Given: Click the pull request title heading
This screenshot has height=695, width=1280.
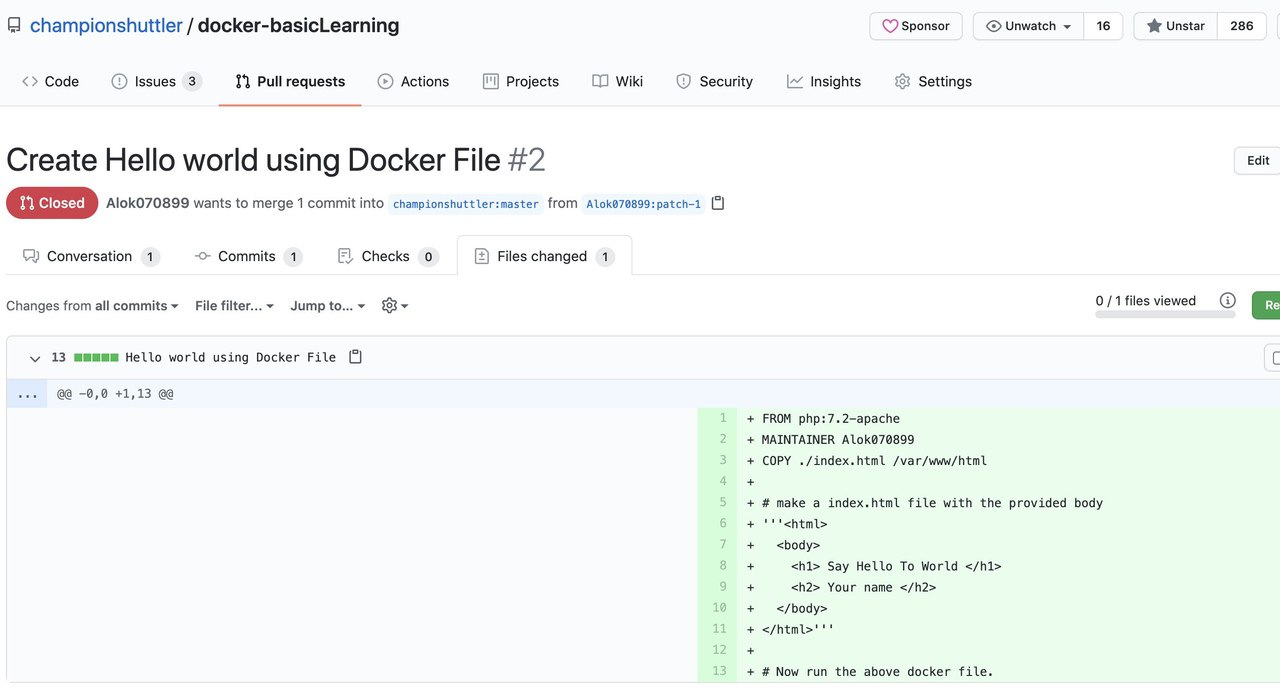Looking at the screenshot, I should click(x=276, y=160).
